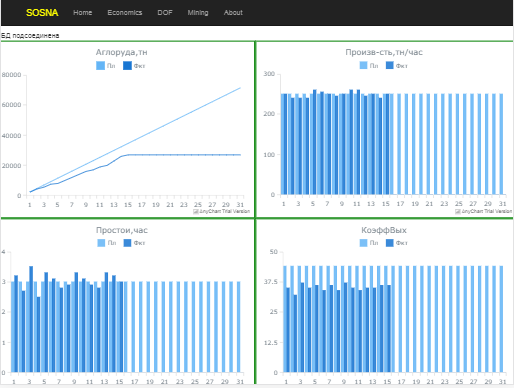
Task: Click the day 31 Пл bar in Произв-сть chart
Action: (501, 144)
